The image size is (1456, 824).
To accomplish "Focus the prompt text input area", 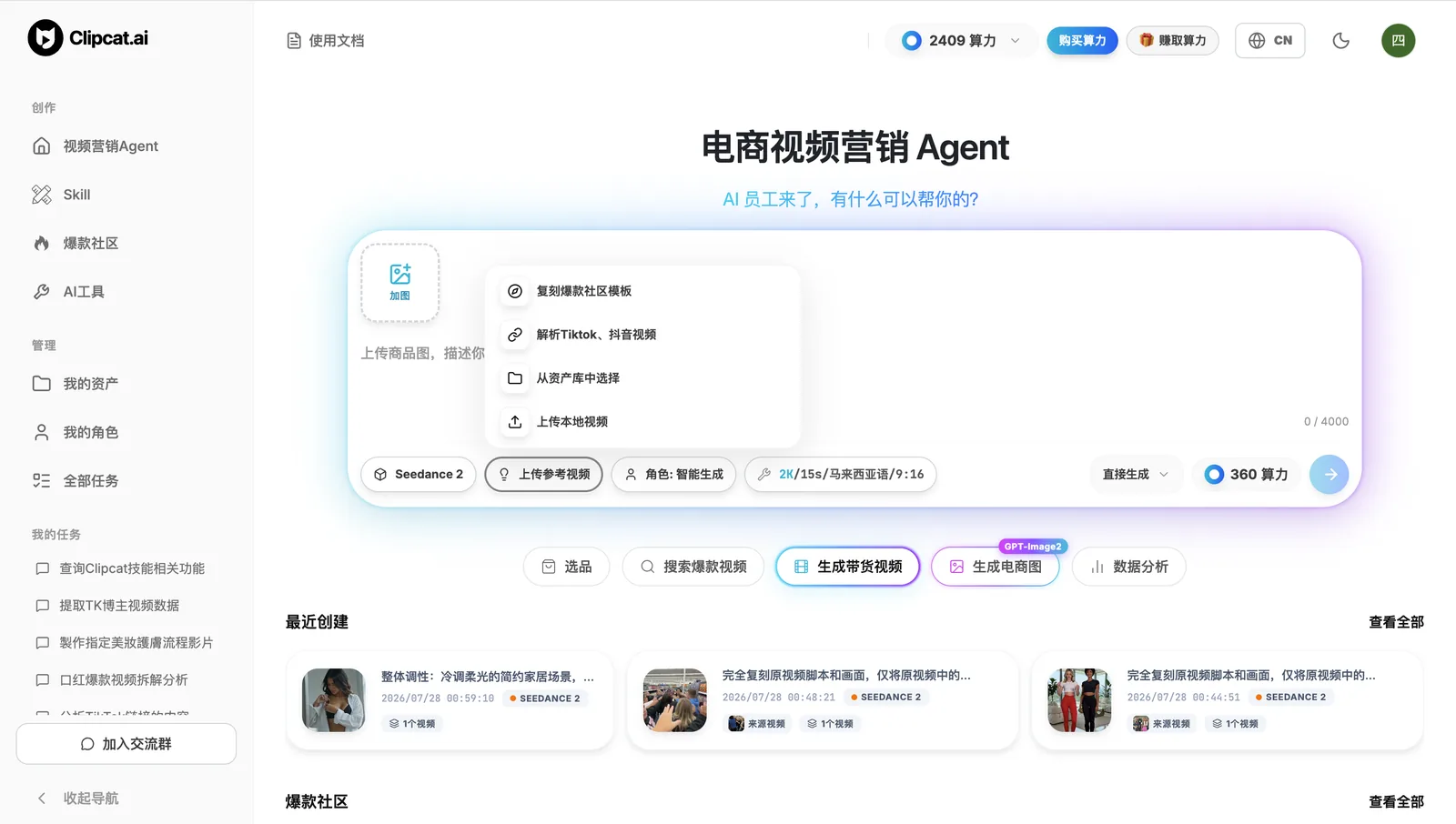I will 855,377.
